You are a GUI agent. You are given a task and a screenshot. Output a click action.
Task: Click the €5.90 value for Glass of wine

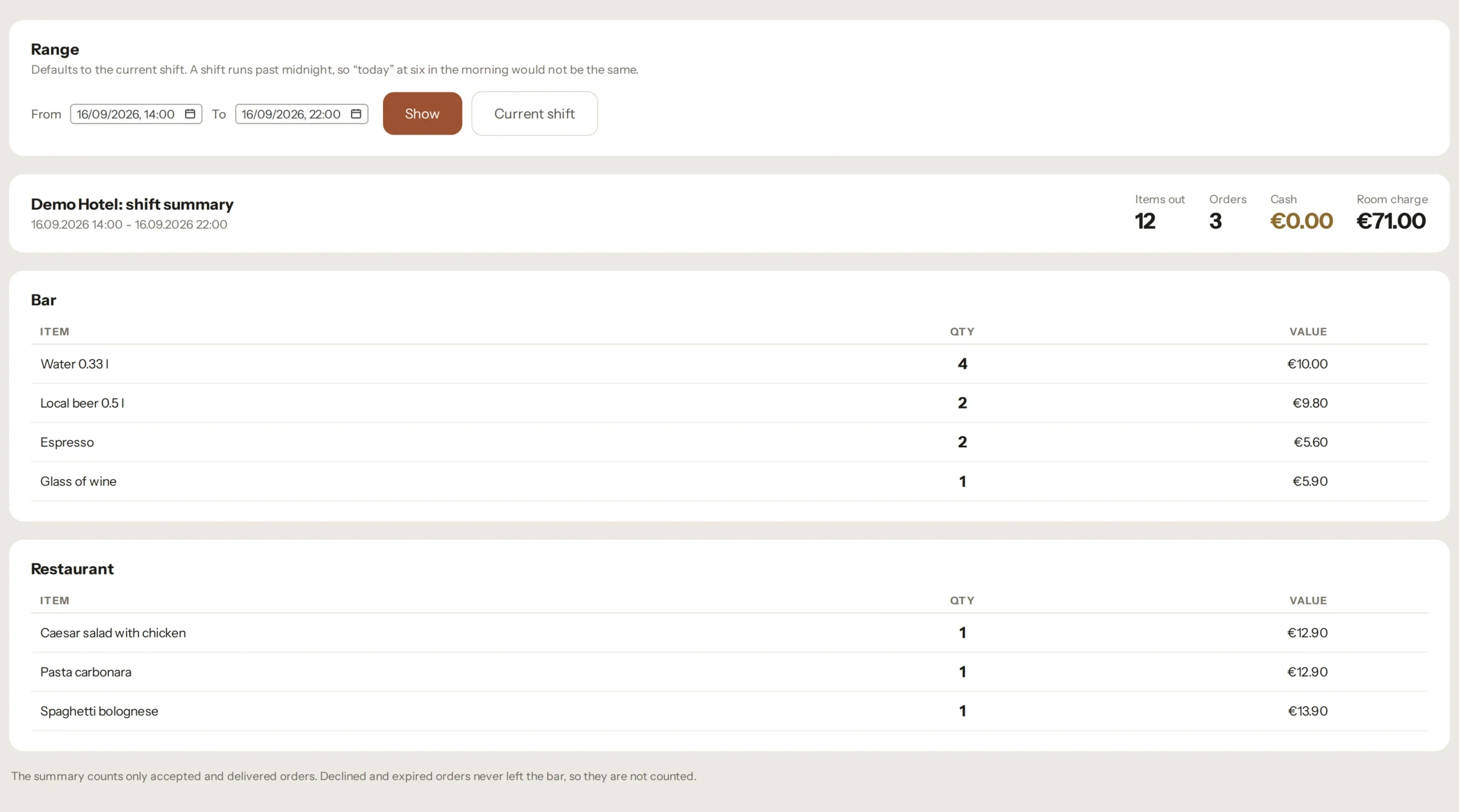click(x=1310, y=482)
